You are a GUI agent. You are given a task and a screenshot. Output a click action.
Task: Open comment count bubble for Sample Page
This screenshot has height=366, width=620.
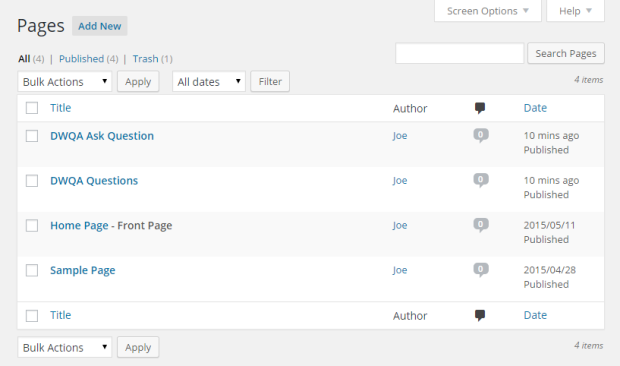[481, 270]
